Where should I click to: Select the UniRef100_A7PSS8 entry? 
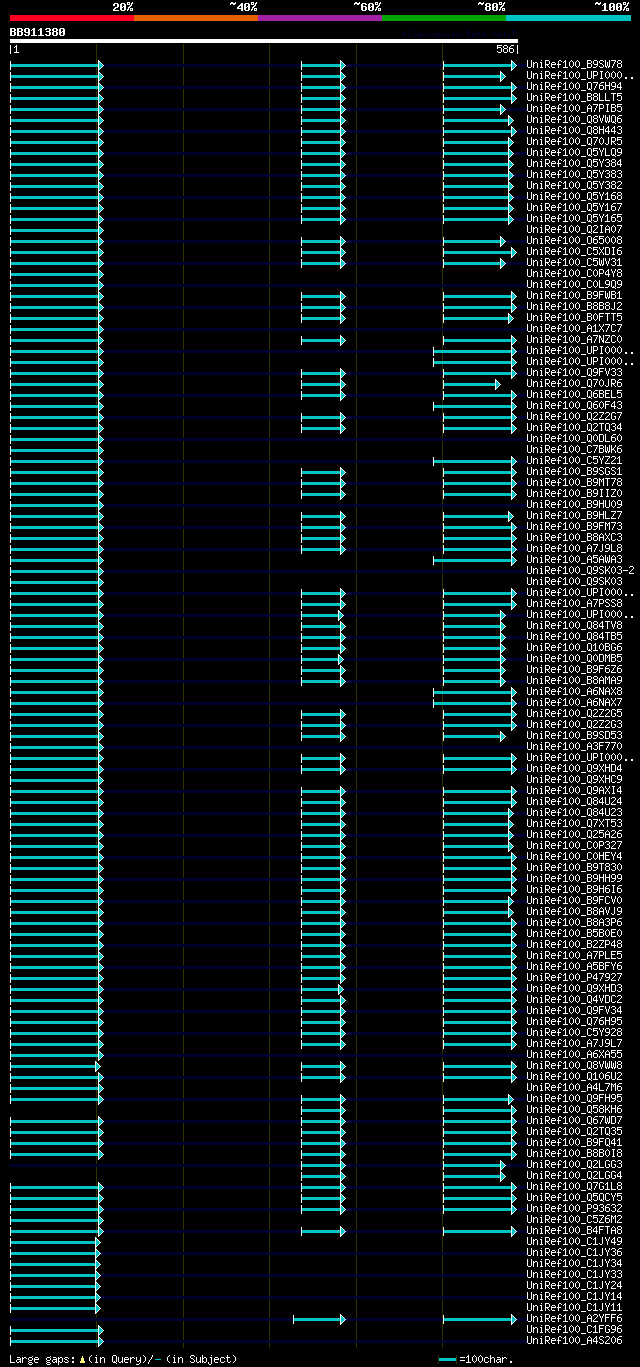(574, 603)
